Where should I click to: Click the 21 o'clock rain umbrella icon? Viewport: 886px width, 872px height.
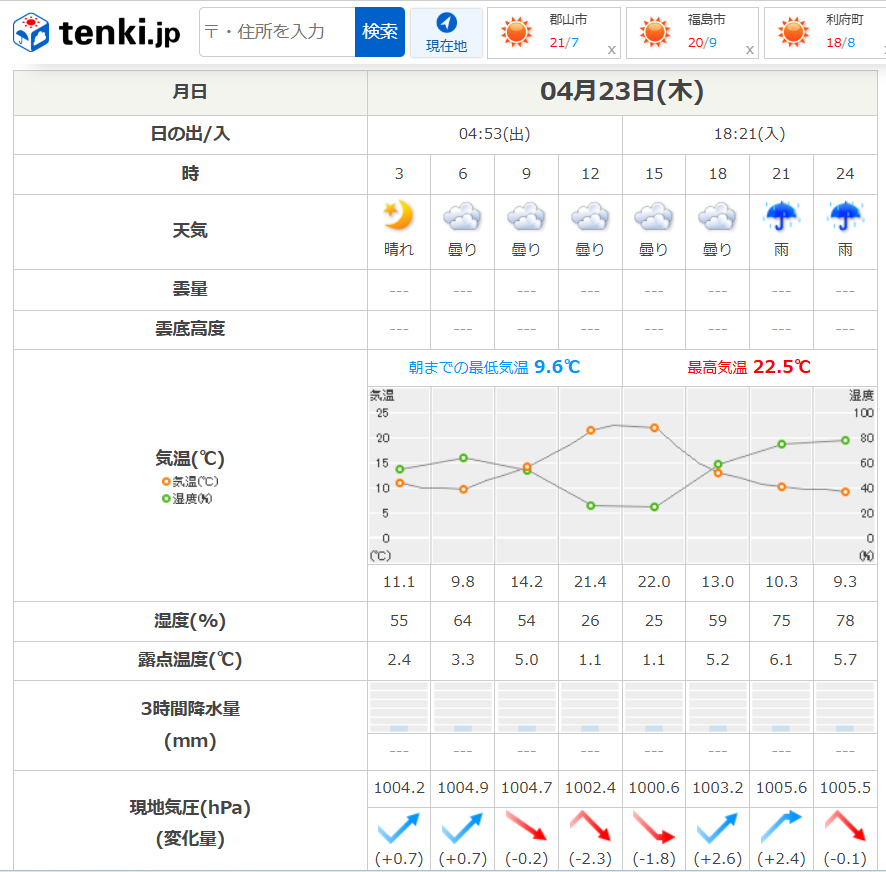point(781,216)
